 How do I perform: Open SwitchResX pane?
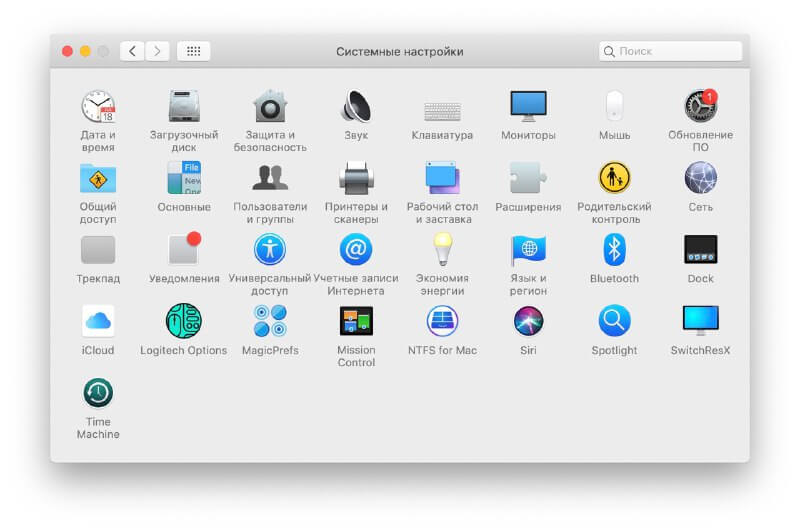701,320
